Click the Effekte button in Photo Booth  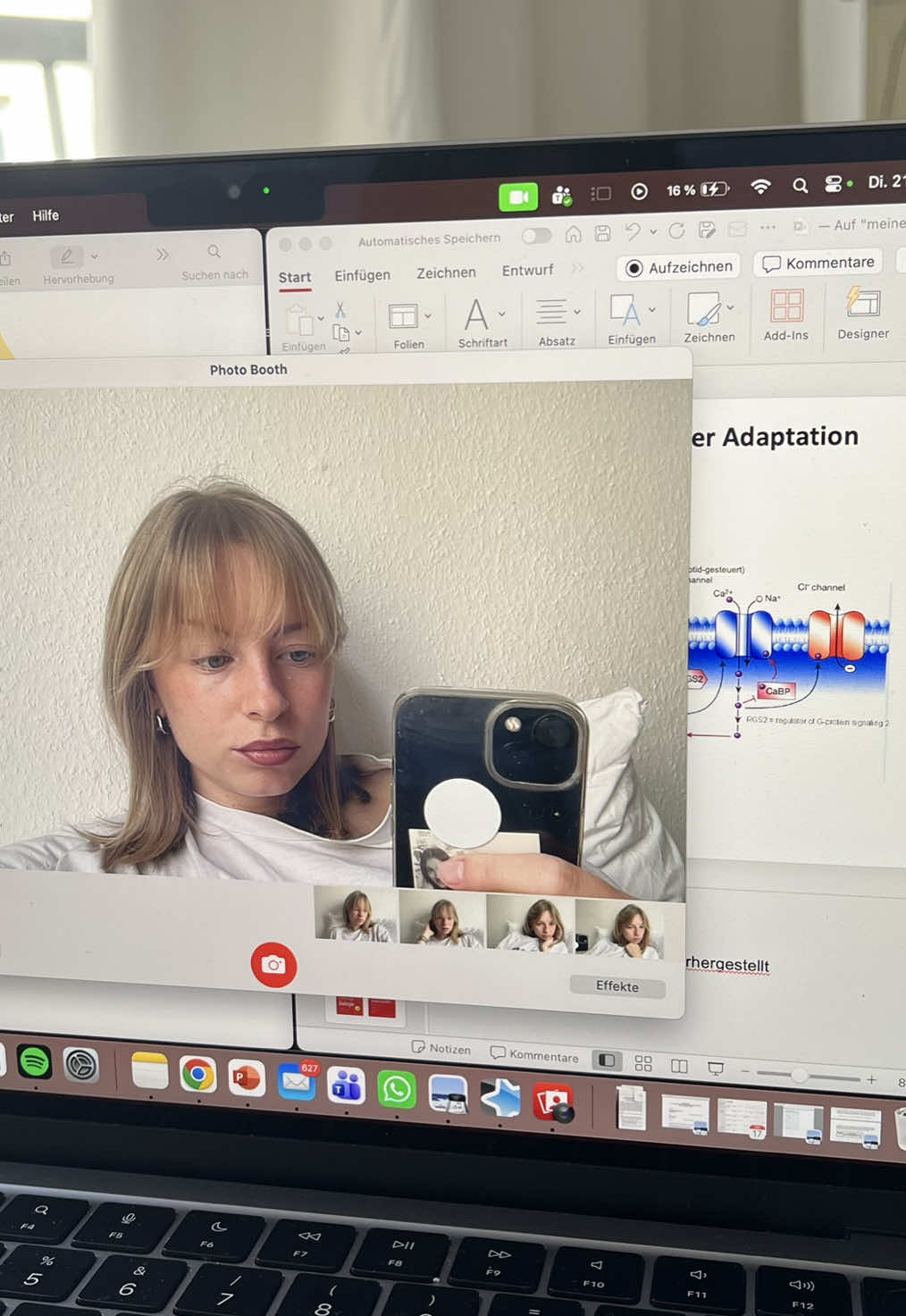(x=617, y=986)
